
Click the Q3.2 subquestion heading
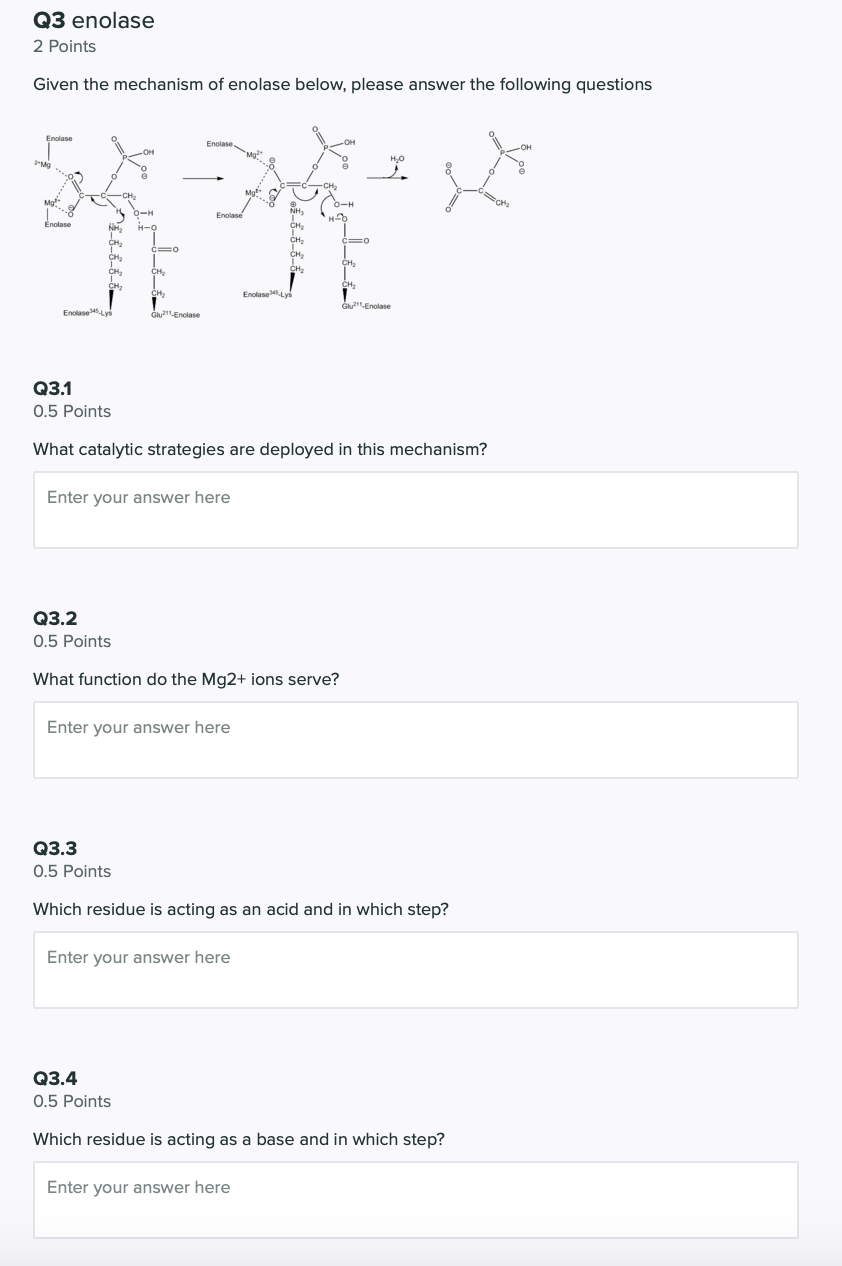click(55, 618)
